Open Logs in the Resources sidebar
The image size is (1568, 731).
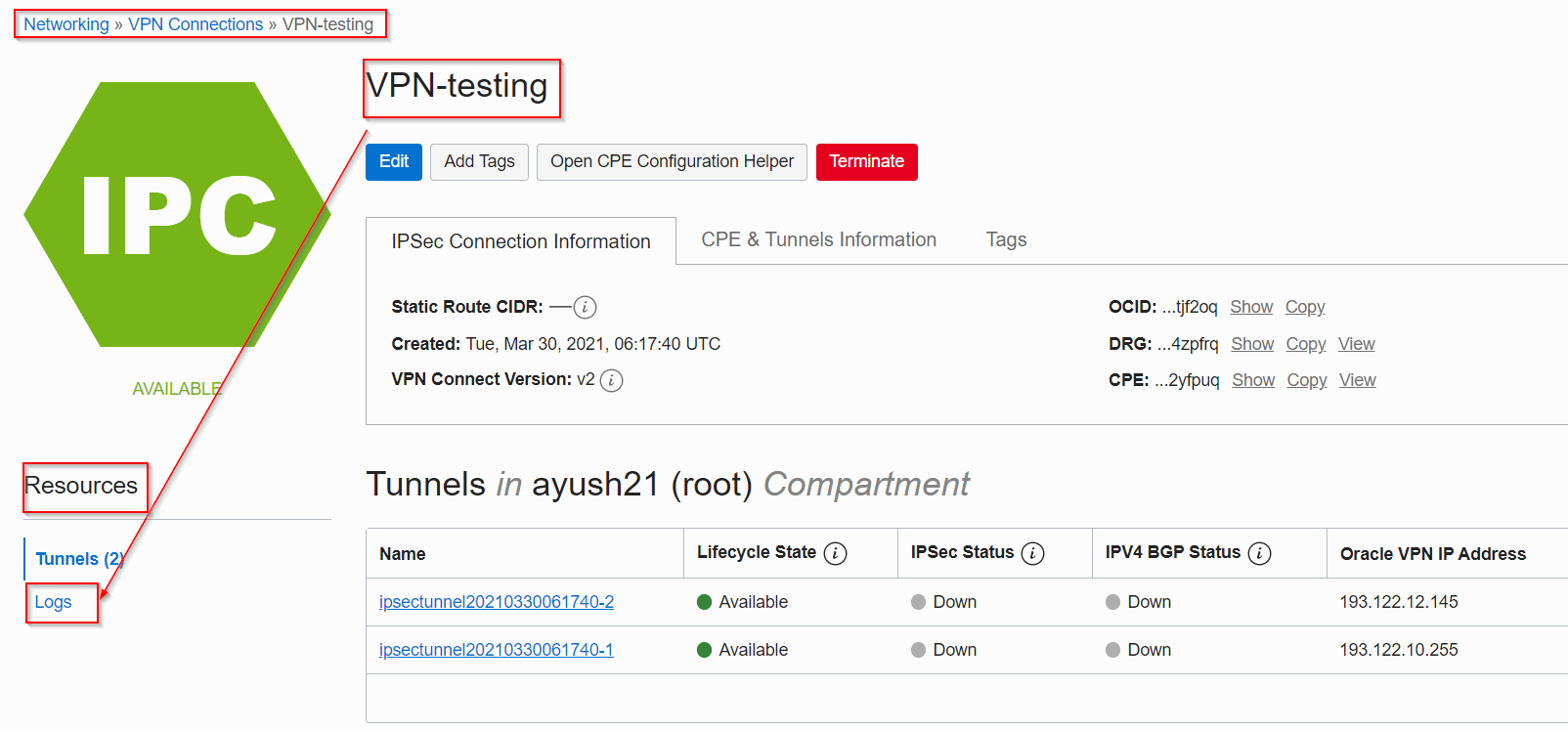pyautogui.click(x=54, y=602)
